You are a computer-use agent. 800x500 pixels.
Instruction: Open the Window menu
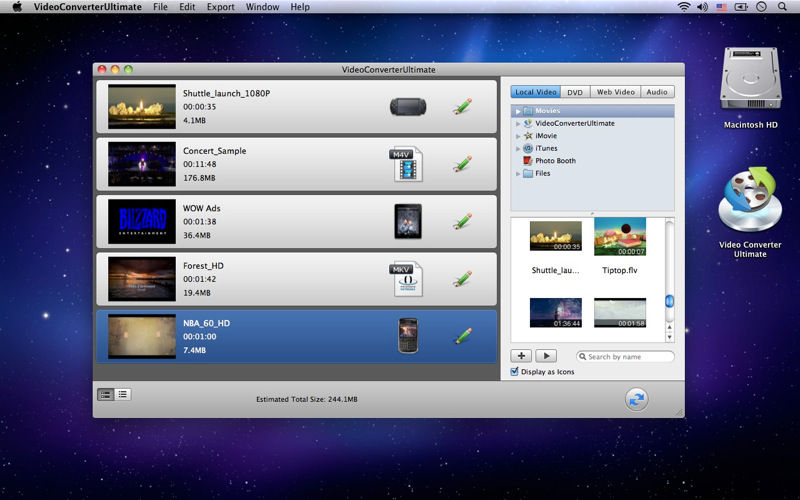tap(262, 7)
